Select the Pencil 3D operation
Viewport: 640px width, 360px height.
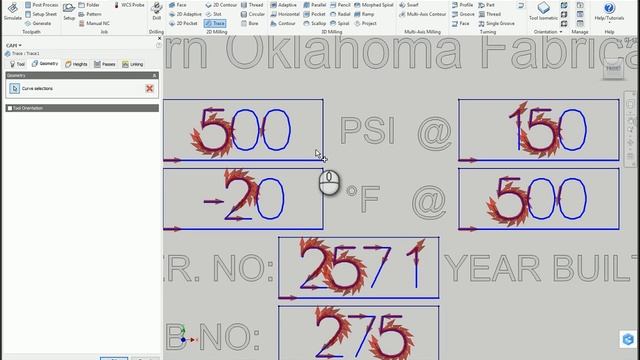(x=340, y=5)
